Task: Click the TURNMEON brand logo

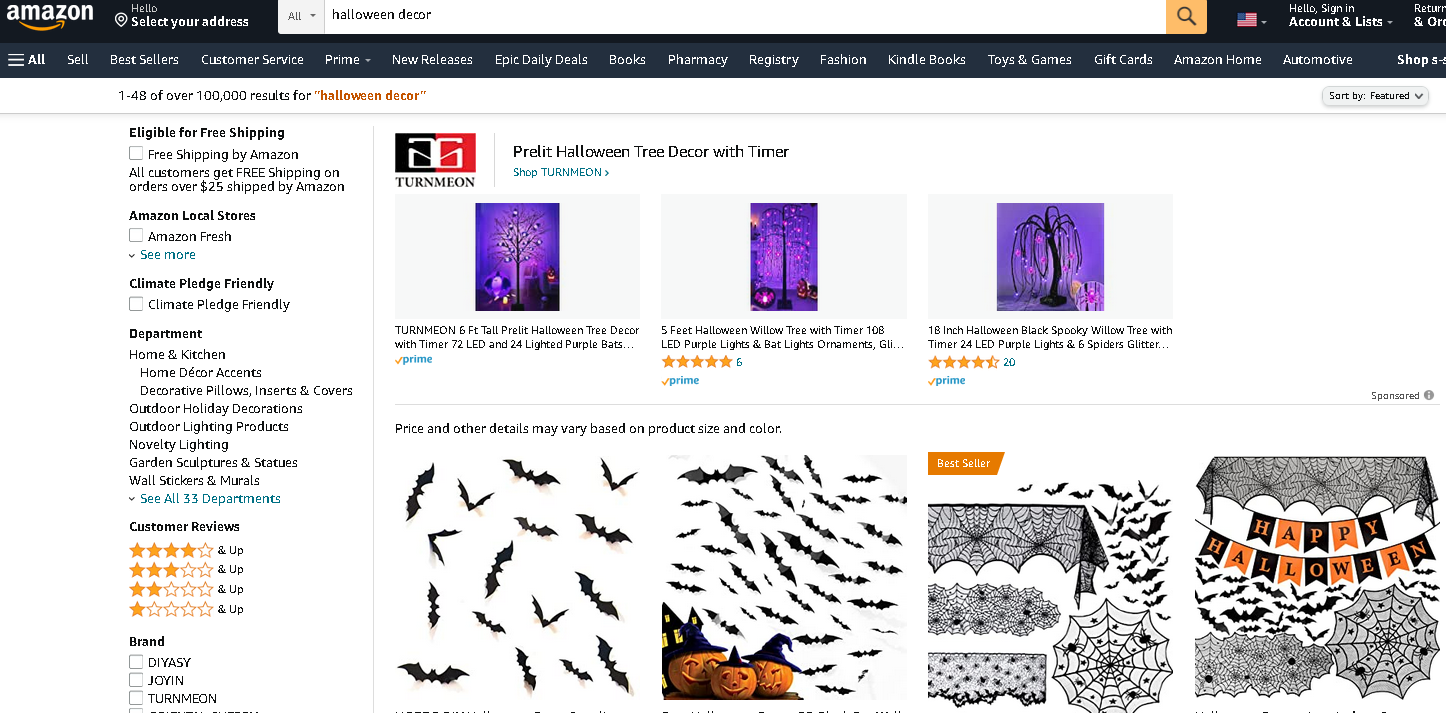Action: pyautogui.click(x=435, y=160)
